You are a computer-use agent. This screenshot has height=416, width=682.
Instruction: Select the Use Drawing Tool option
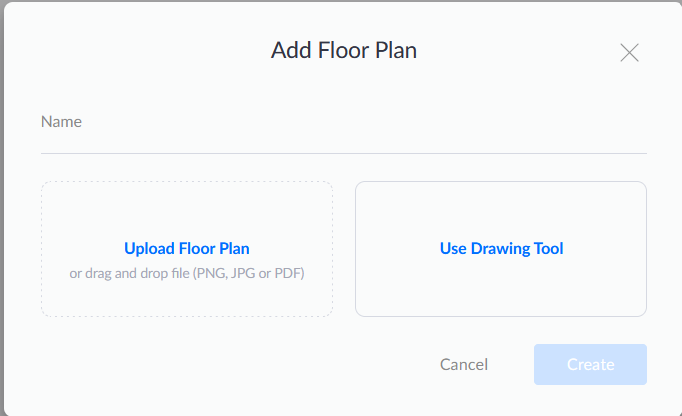click(x=501, y=248)
